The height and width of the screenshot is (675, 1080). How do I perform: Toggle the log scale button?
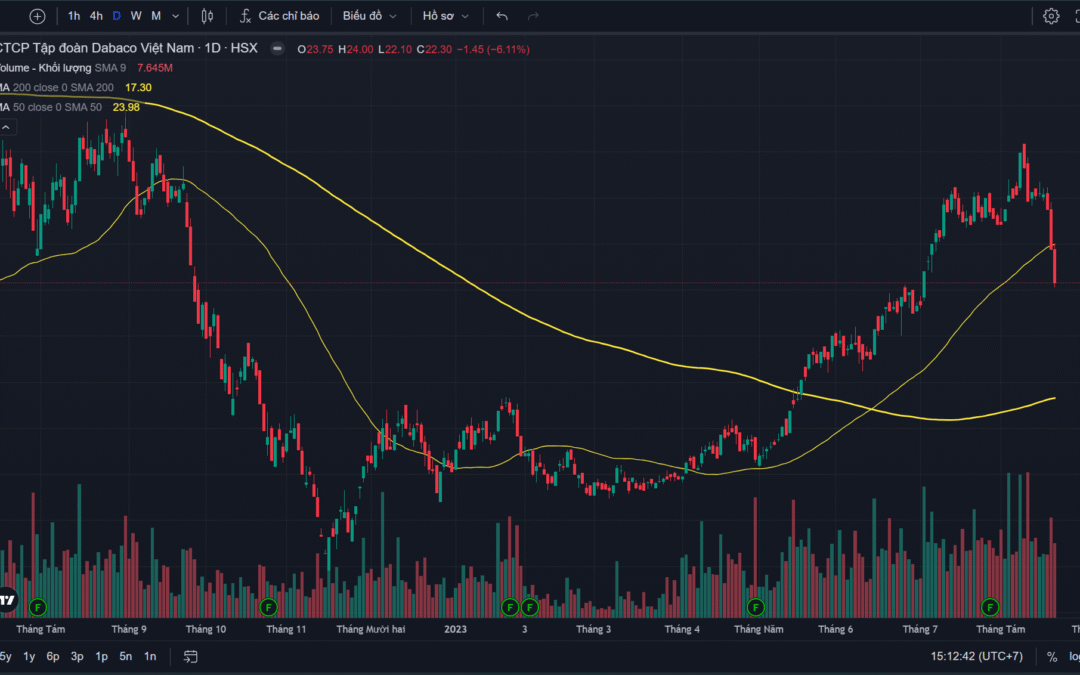[1074, 657]
